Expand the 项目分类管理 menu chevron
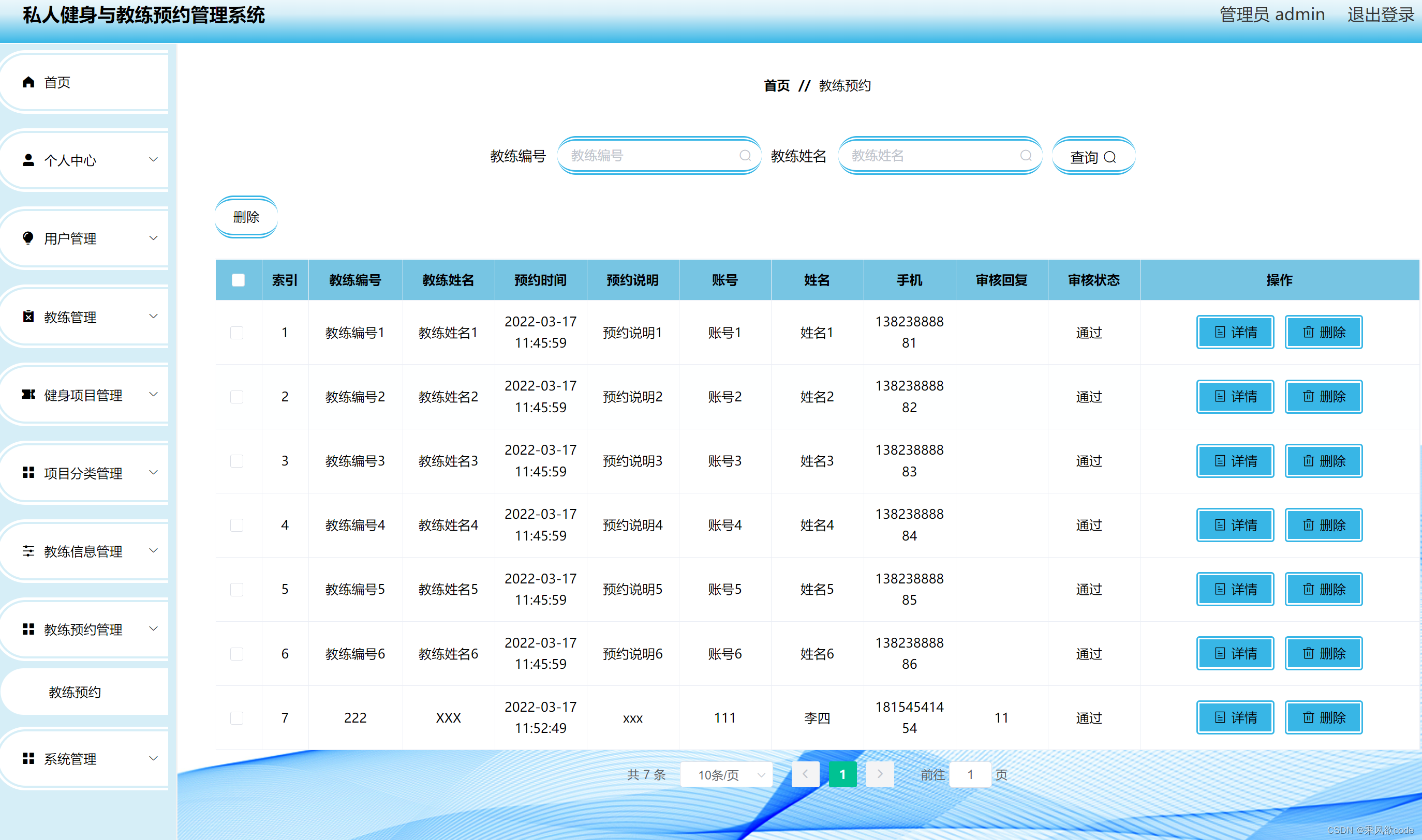This screenshot has width=1422, height=840. click(x=153, y=473)
